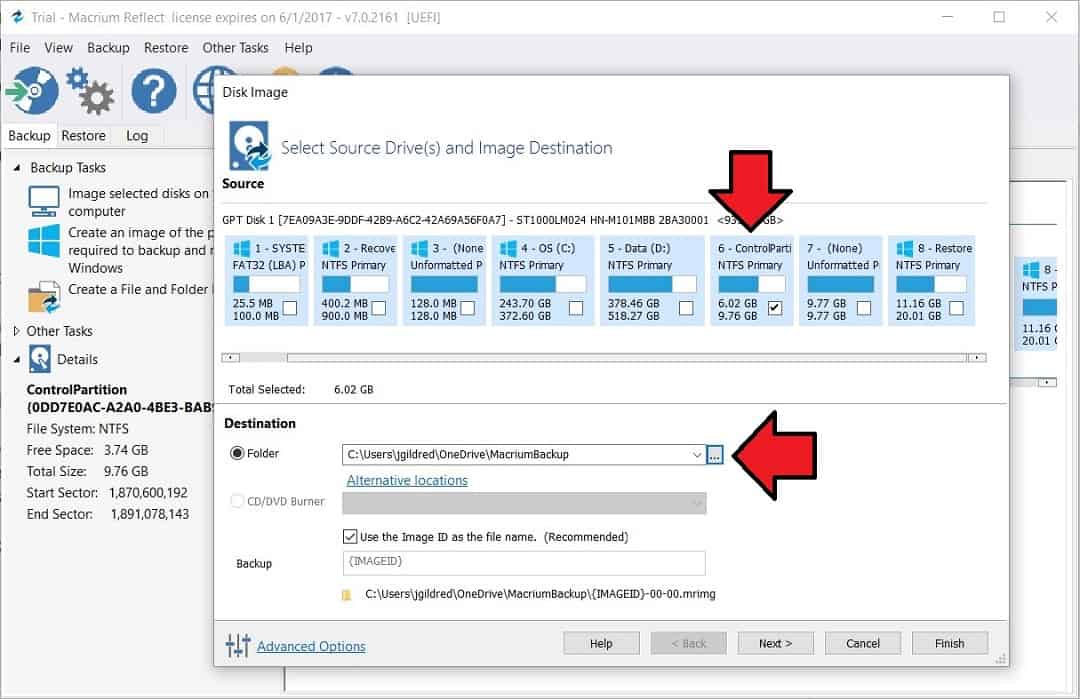Open the Restore menu
Viewport: 1080px width, 699px height.
click(x=166, y=48)
